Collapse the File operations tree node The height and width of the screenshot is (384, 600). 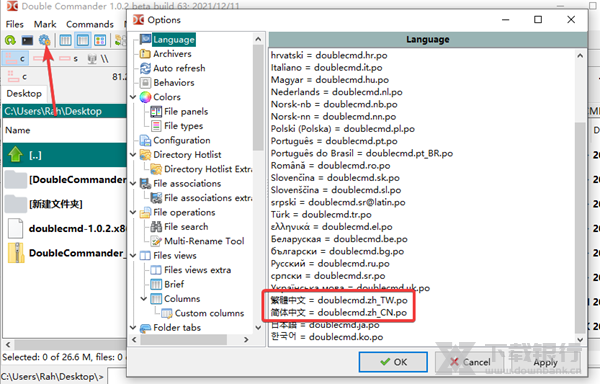click(133, 213)
